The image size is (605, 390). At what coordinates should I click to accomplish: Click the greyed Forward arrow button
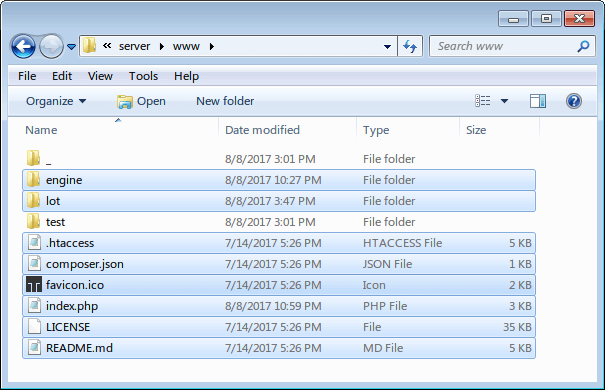coord(52,46)
